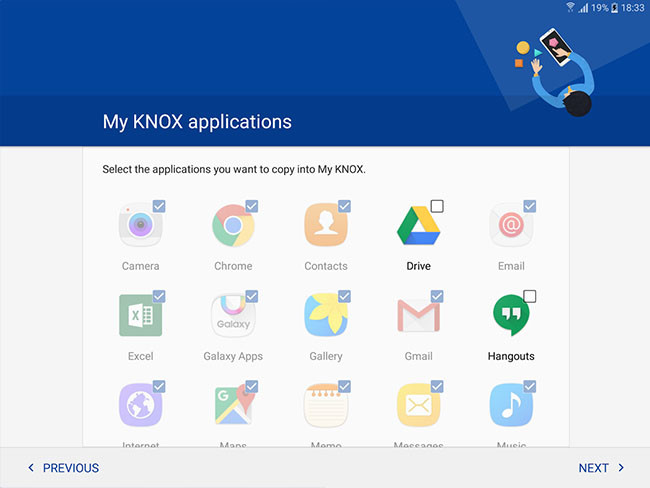Screen dimensions: 650x488
Task: Tap the Maps app icon
Action: tap(233, 405)
